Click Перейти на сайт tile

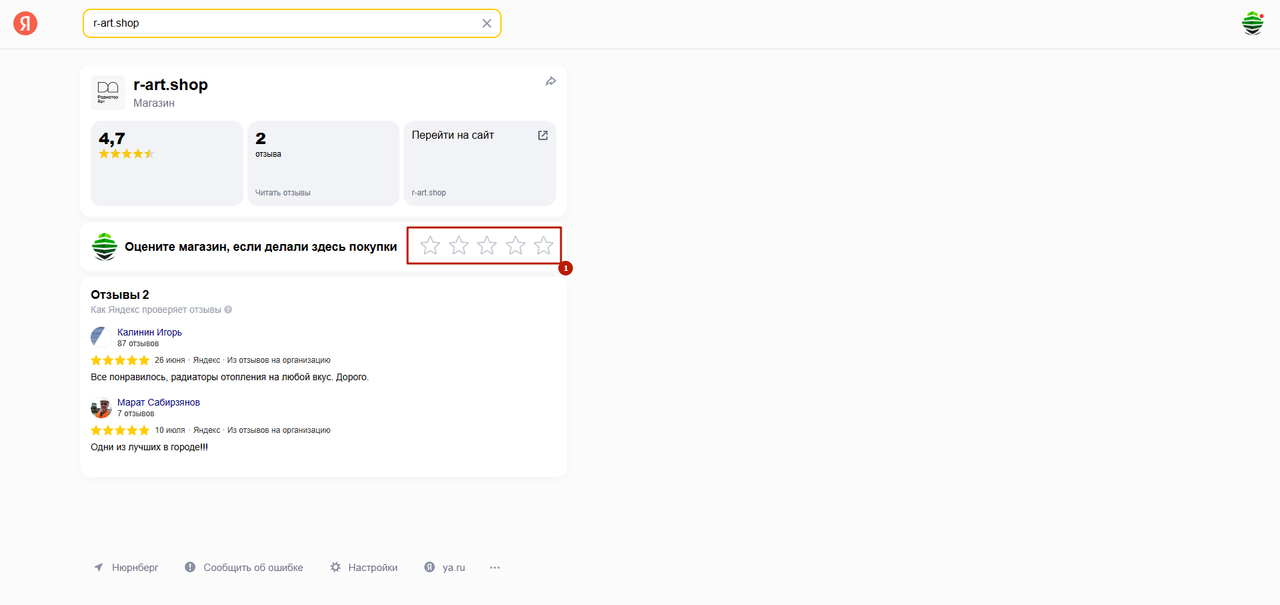coord(479,163)
